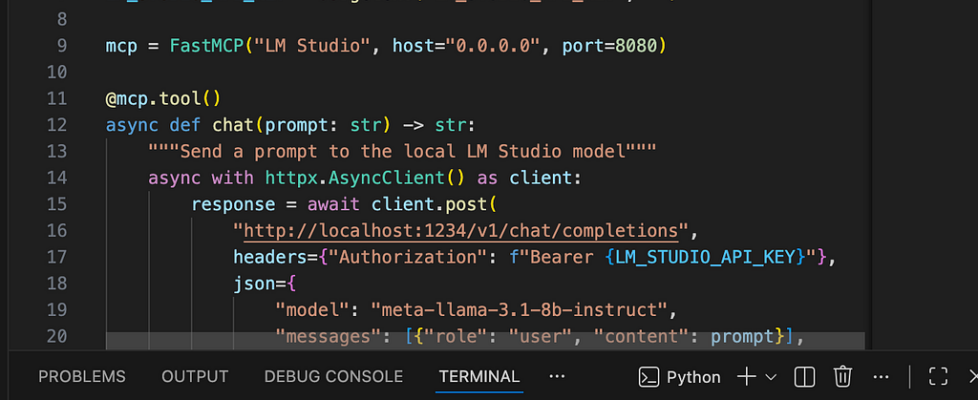Click line number 12 in the gutter
This screenshot has height=400, width=978.
tap(56, 125)
